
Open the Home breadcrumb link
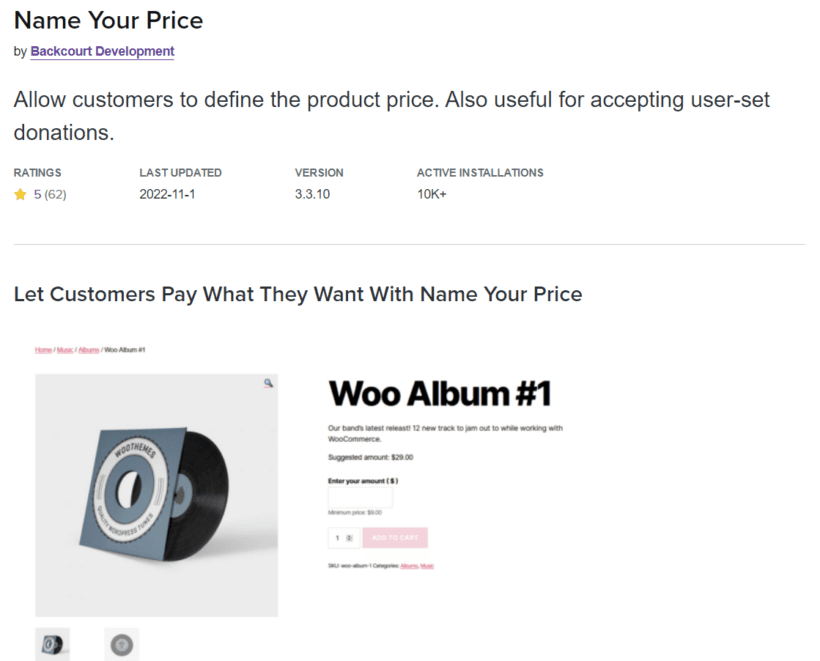43,350
